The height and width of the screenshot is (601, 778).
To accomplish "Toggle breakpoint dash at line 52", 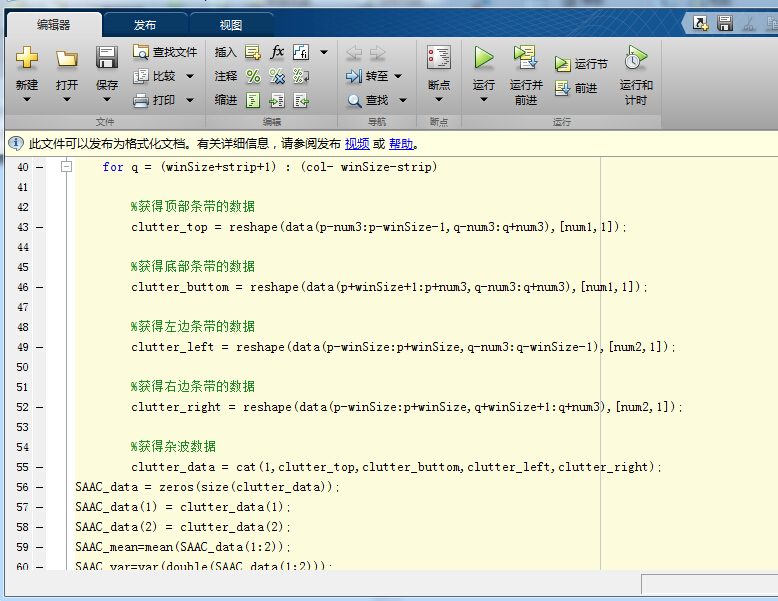I will [40, 407].
